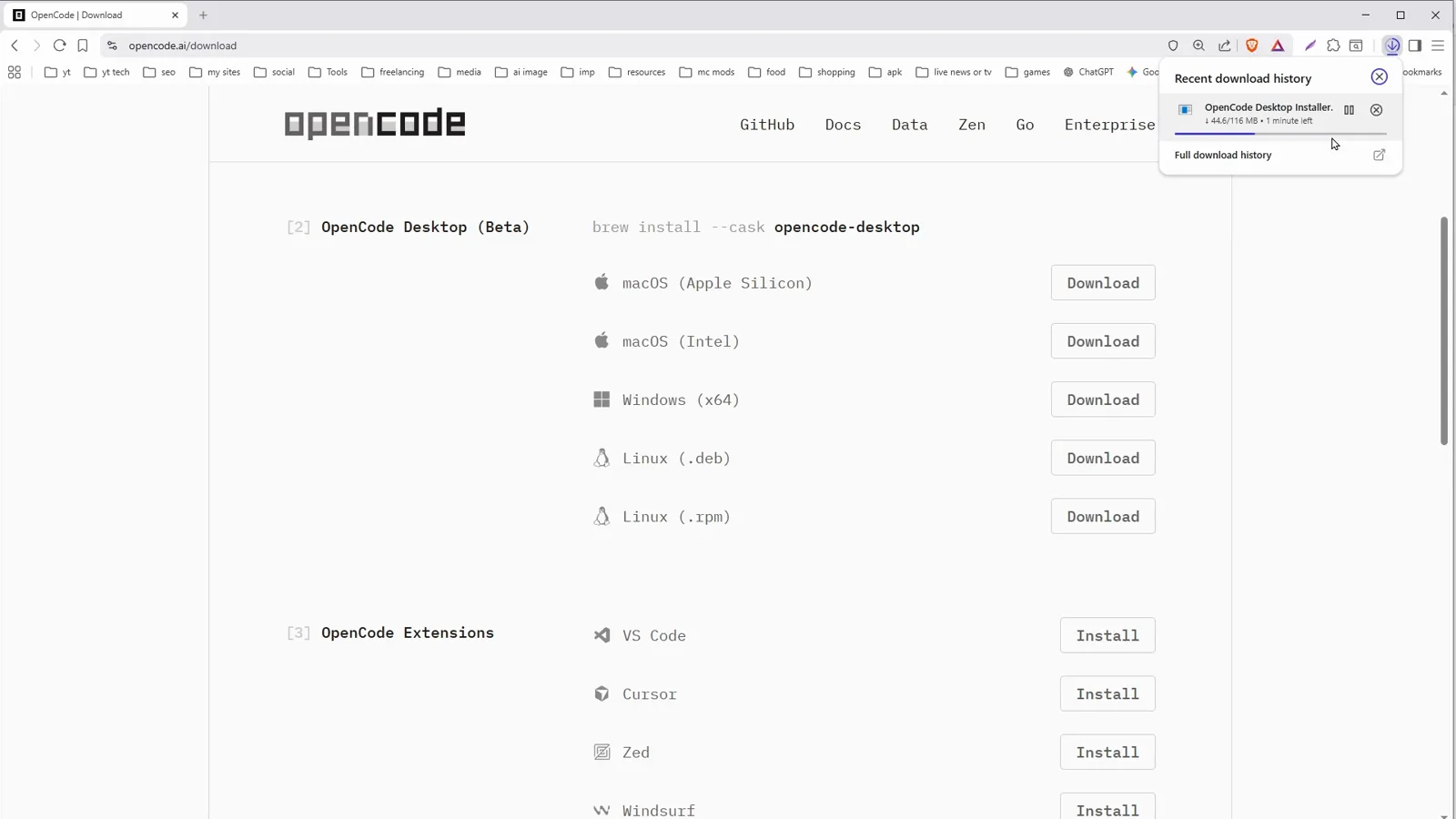Toggle the downloads toolbar button
The width and height of the screenshot is (1456, 819).
[1392, 45]
